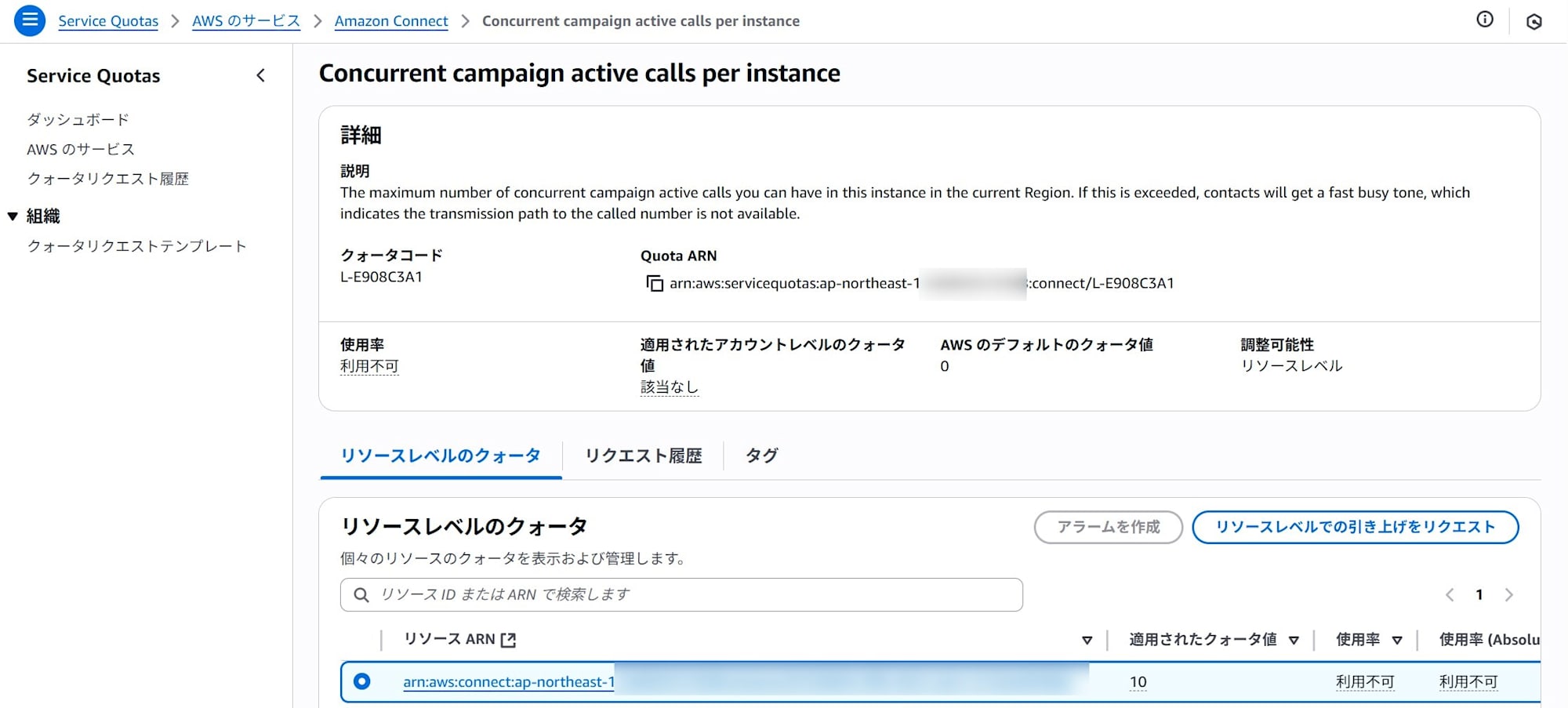Image resolution: width=1568 pixels, height=708 pixels.
Task: Click page number 1 in pagination
Action: (1479, 595)
